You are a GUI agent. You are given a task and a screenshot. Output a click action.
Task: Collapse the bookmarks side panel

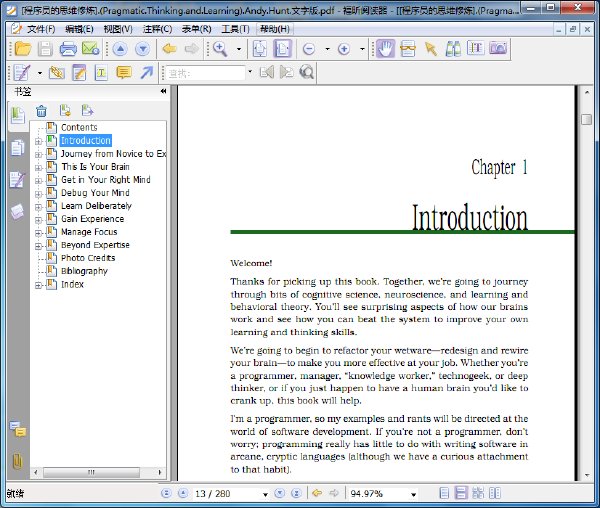[x=163, y=91]
